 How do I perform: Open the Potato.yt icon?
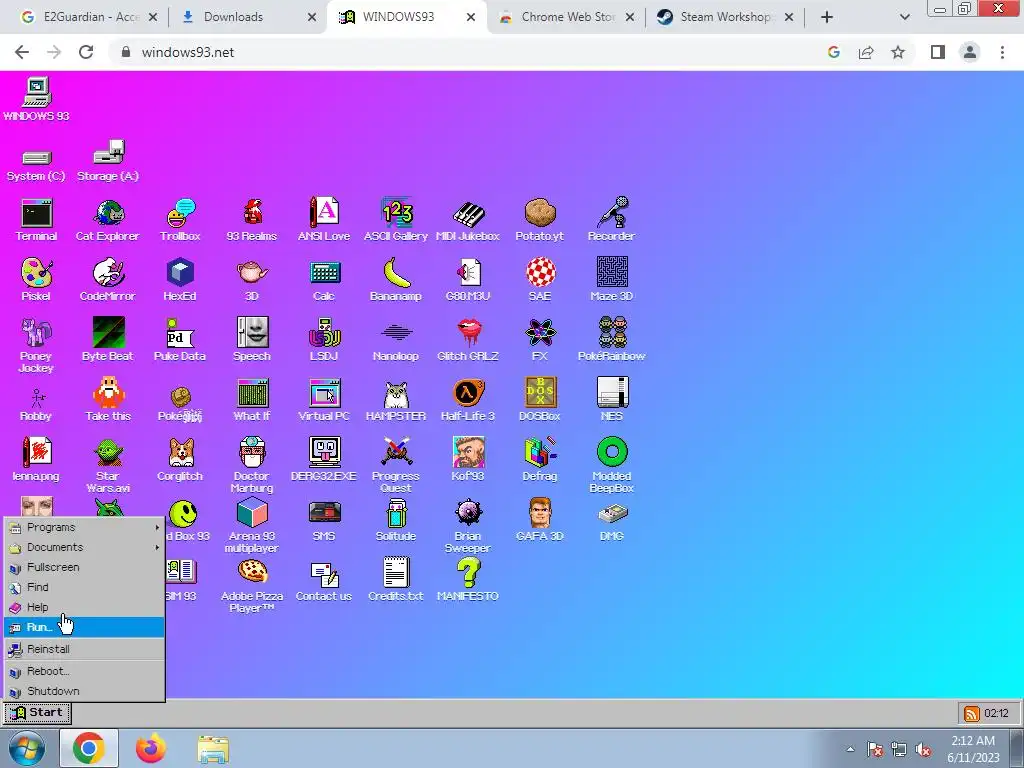coord(539,220)
